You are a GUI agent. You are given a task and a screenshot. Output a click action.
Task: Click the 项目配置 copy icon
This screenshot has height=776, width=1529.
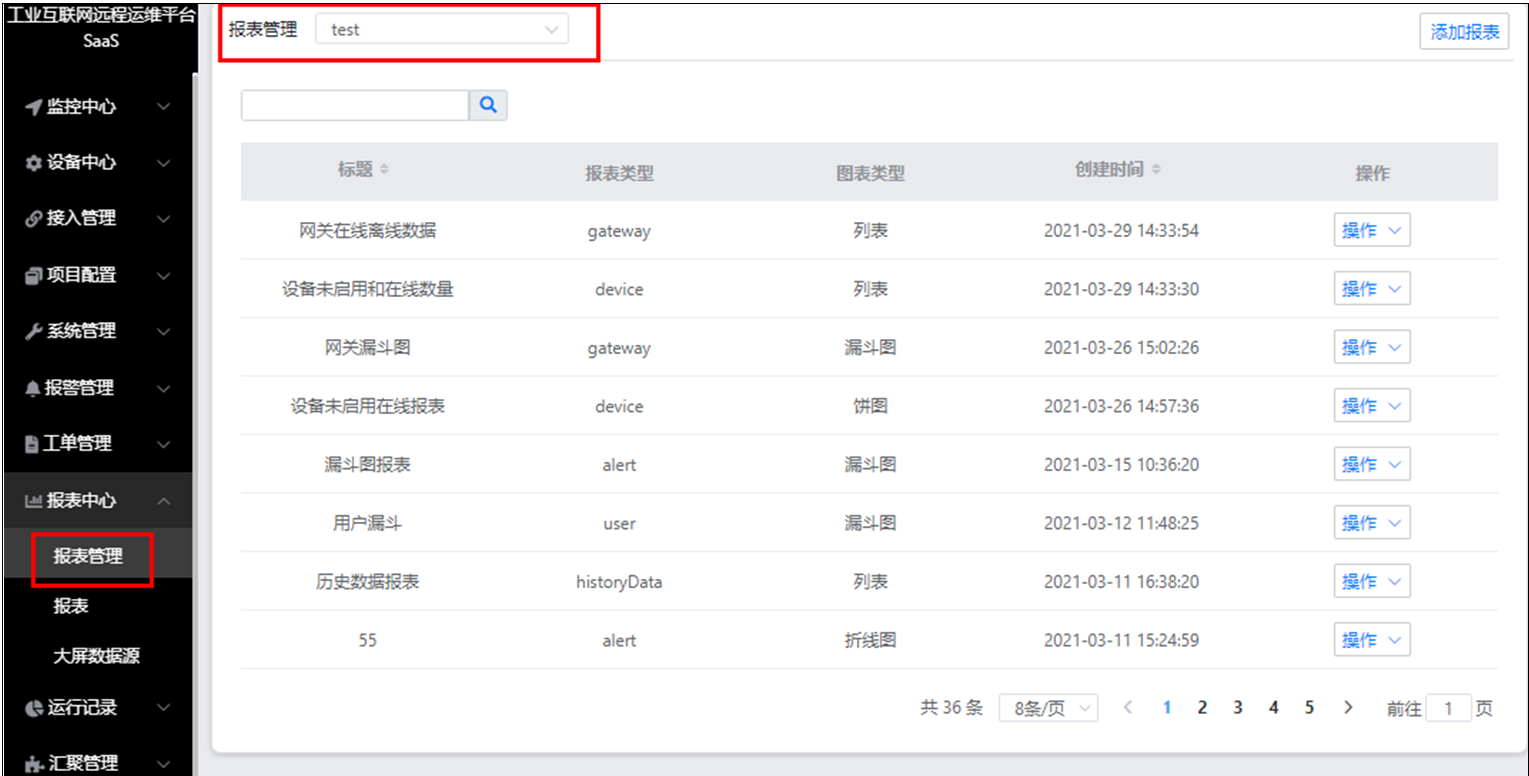coord(34,275)
